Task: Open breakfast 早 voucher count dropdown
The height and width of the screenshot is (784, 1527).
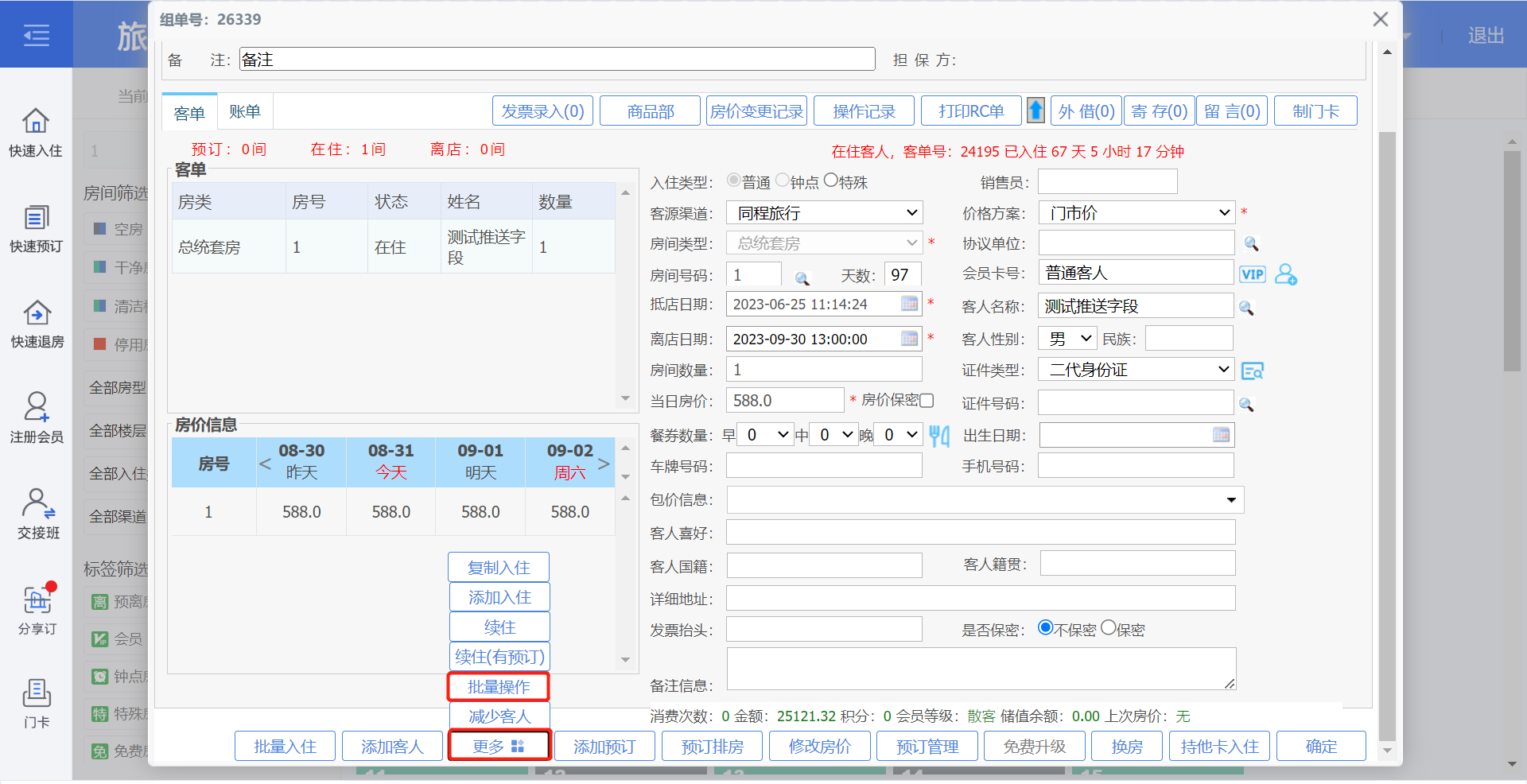Action: [x=766, y=435]
